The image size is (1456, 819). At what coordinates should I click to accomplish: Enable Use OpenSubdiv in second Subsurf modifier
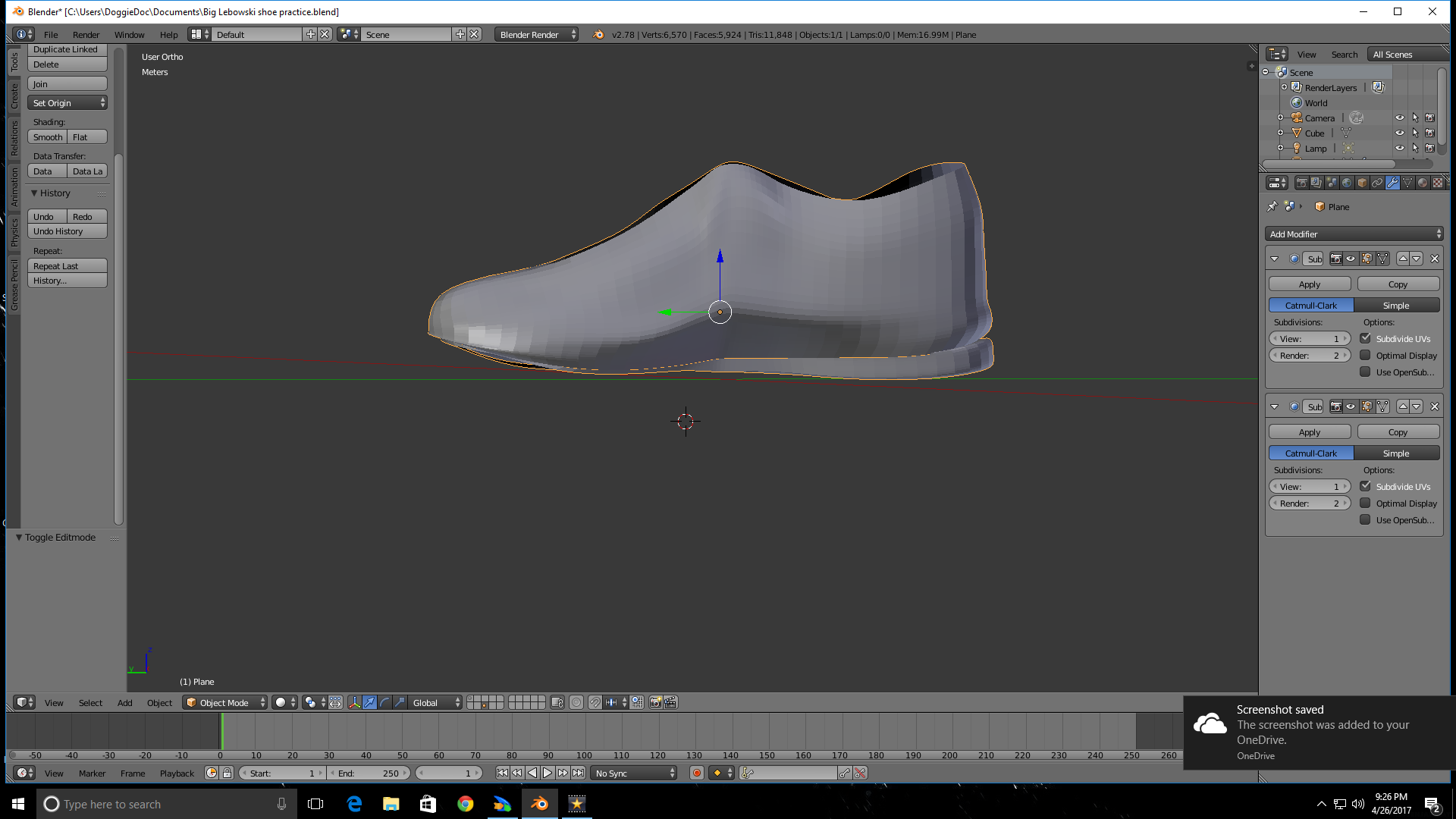[x=1365, y=519]
